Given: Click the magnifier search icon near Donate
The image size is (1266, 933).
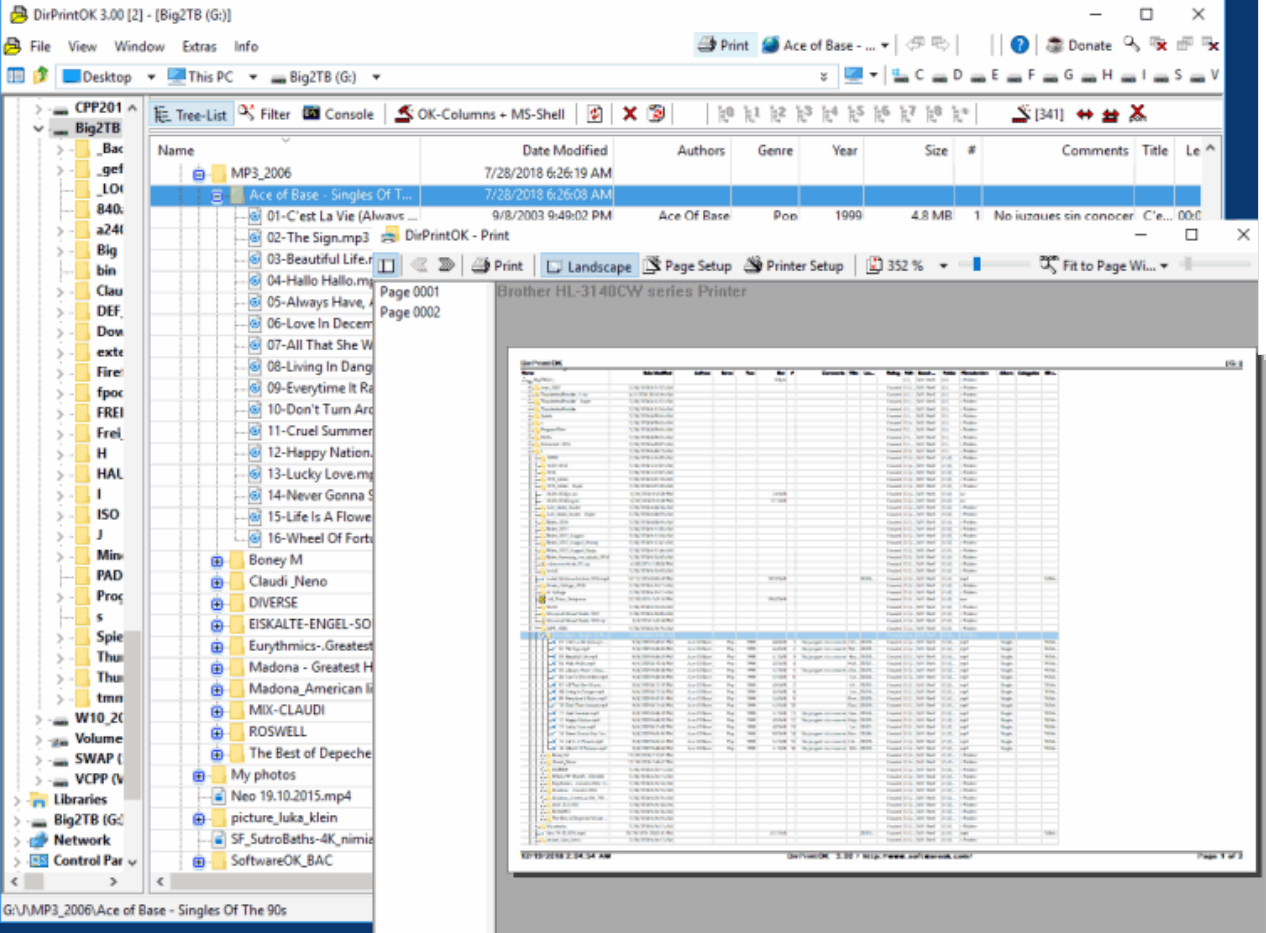Looking at the screenshot, I should (1128, 45).
